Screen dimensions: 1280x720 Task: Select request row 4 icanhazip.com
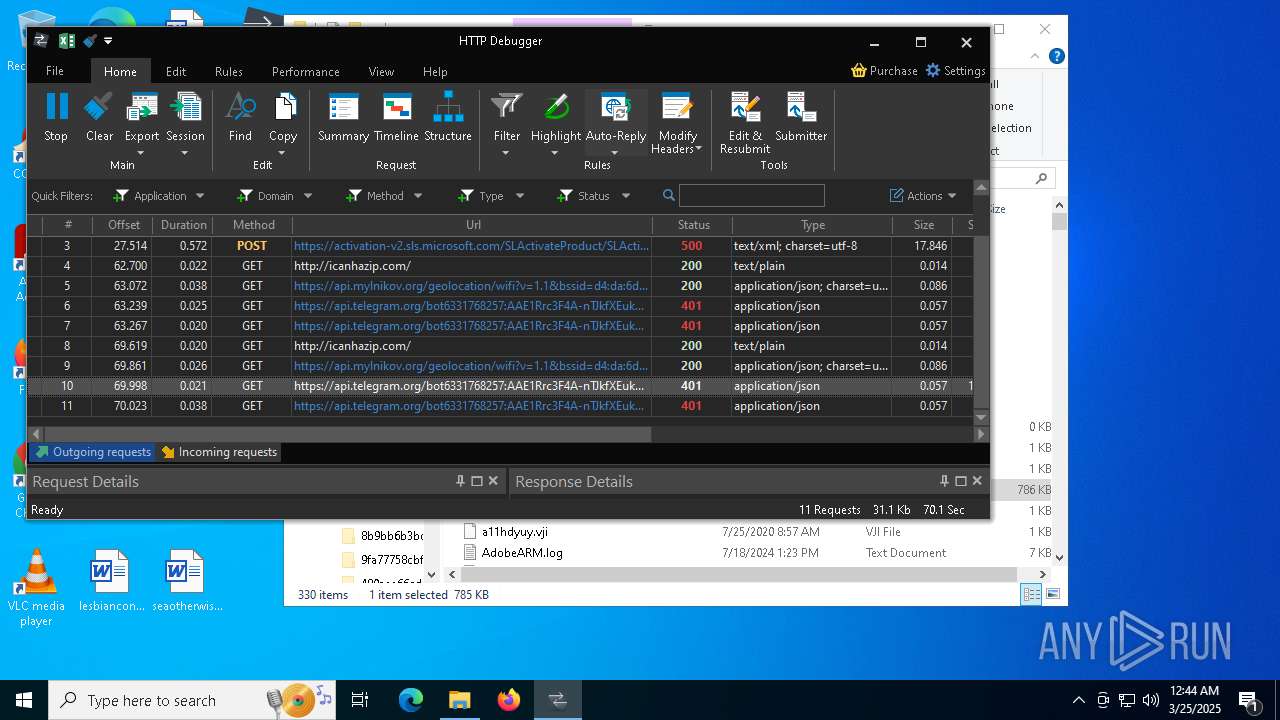[500, 266]
